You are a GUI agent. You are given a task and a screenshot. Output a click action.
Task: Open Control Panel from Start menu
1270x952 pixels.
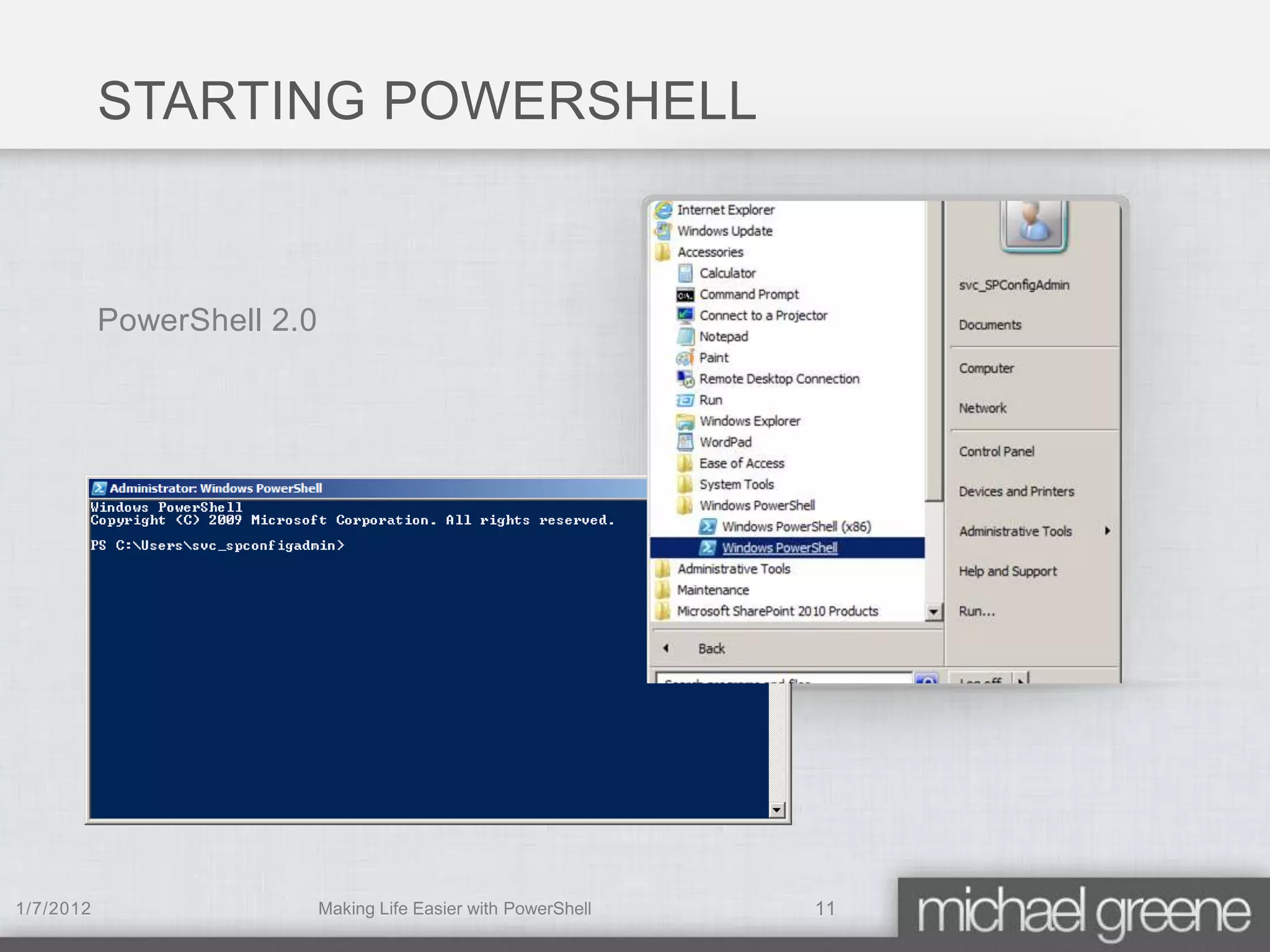pos(997,451)
